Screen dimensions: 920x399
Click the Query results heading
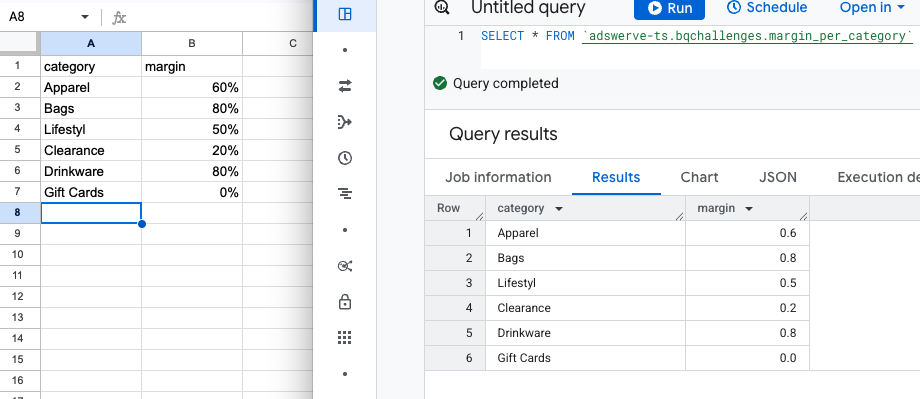(503, 134)
